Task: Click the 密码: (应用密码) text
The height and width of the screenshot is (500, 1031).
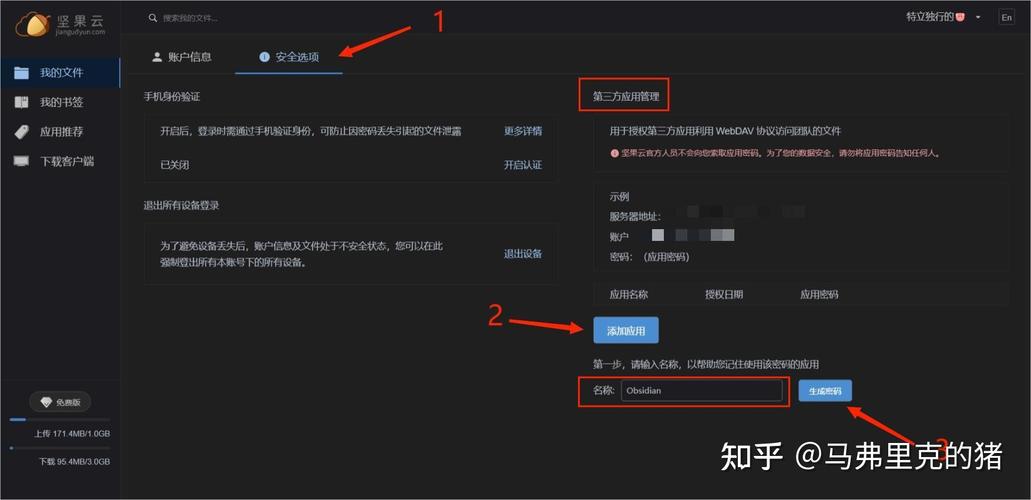Action: [x=650, y=257]
